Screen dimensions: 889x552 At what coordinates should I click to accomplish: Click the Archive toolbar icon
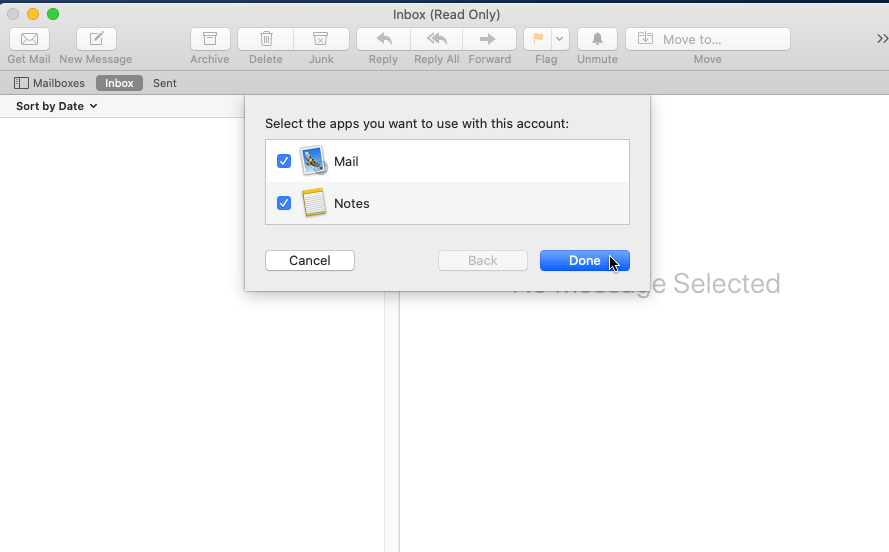[x=210, y=39]
